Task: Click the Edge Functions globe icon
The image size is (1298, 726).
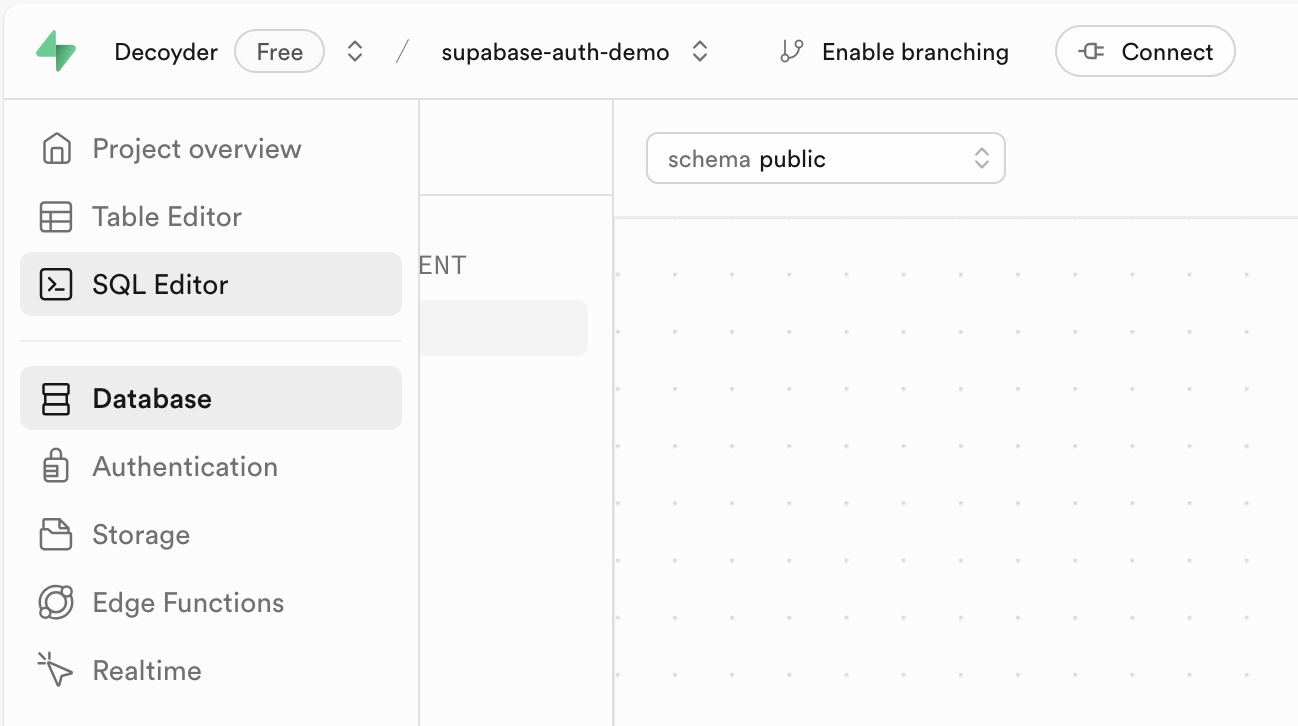Action: coord(56,603)
